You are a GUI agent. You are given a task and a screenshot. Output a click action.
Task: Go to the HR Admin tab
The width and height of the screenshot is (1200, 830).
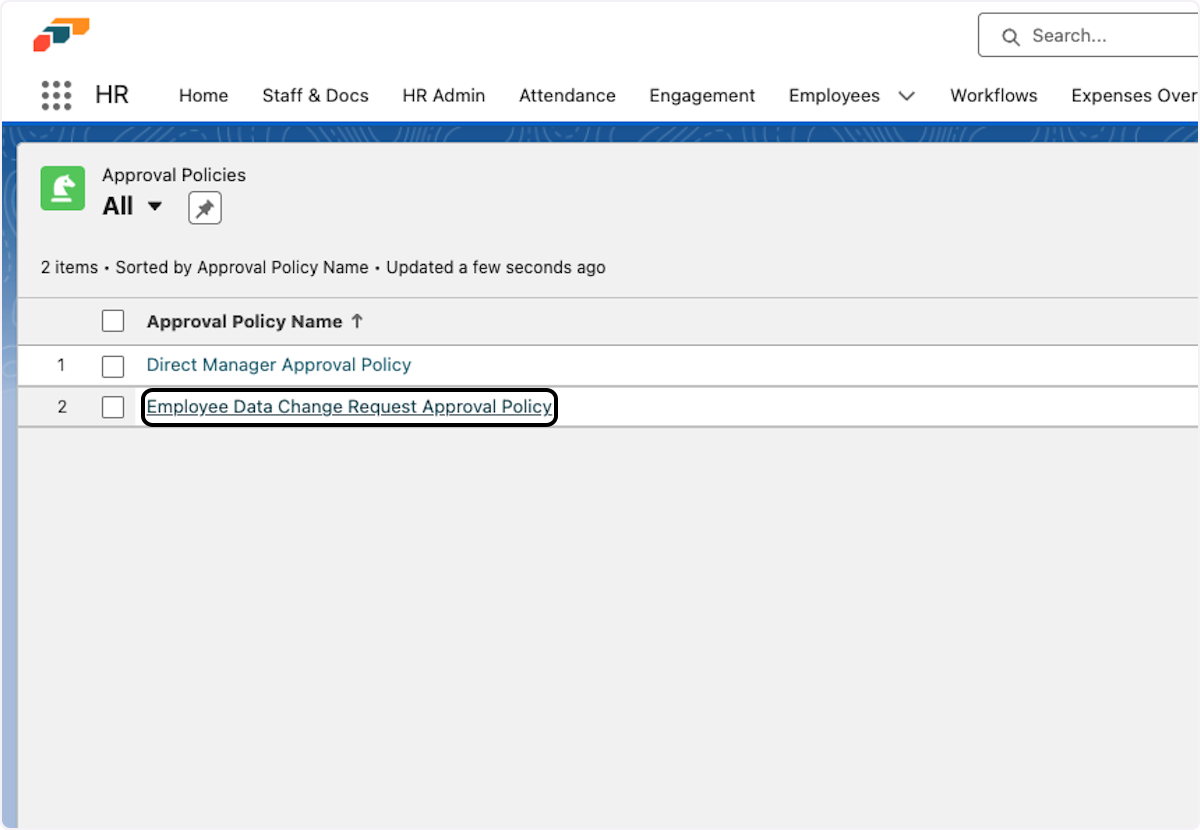443,95
